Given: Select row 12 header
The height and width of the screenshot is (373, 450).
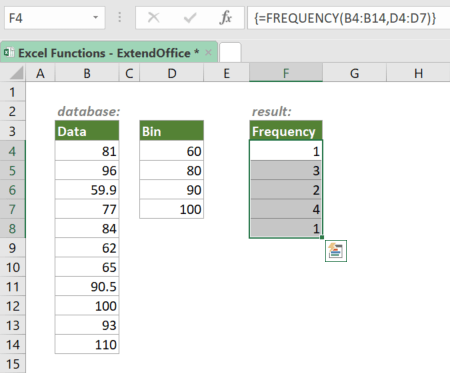Looking at the screenshot, I should [x=13, y=306].
